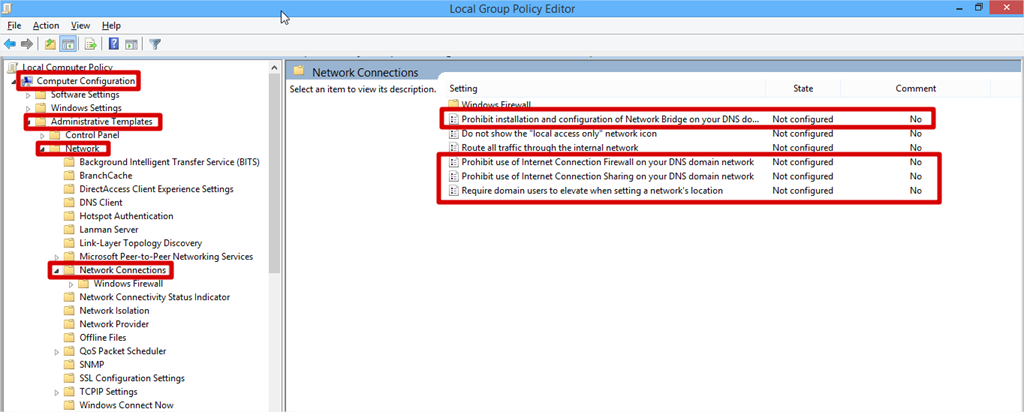The image size is (1024, 412).
Task: Click the Forward arrow toolbar icon
Action: pyautogui.click(x=27, y=44)
